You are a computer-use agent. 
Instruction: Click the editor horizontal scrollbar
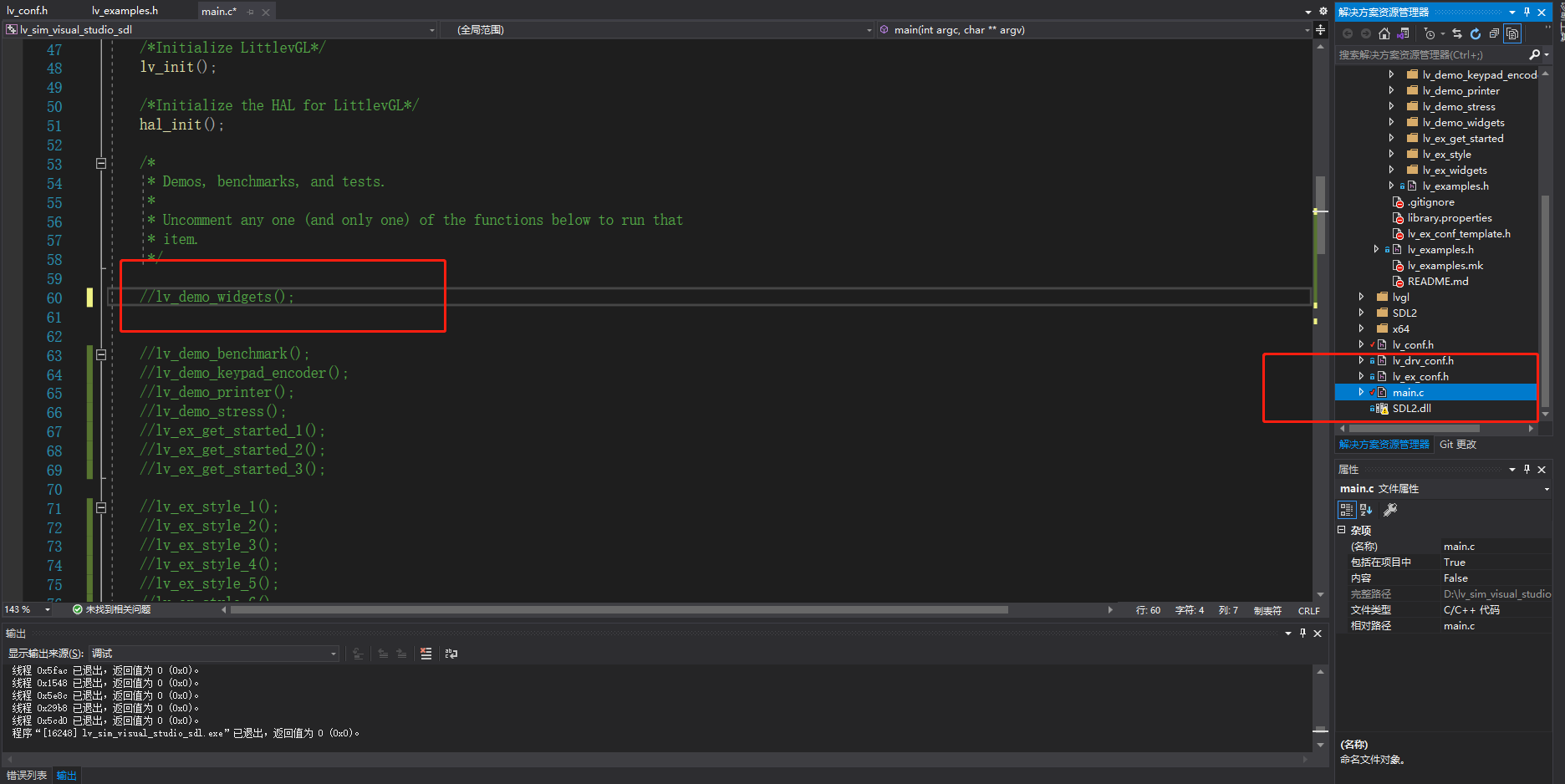click(619, 610)
